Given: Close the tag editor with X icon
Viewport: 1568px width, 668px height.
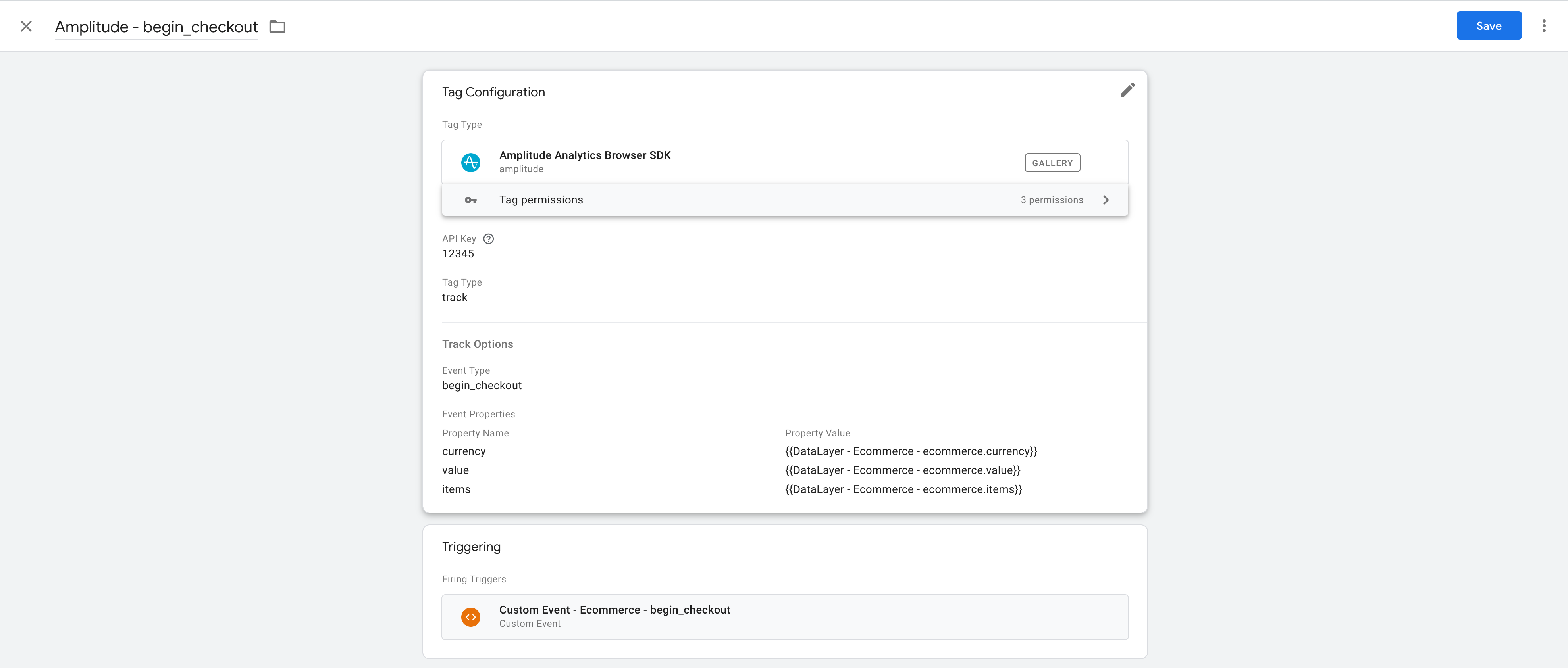Looking at the screenshot, I should (x=26, y=26).
